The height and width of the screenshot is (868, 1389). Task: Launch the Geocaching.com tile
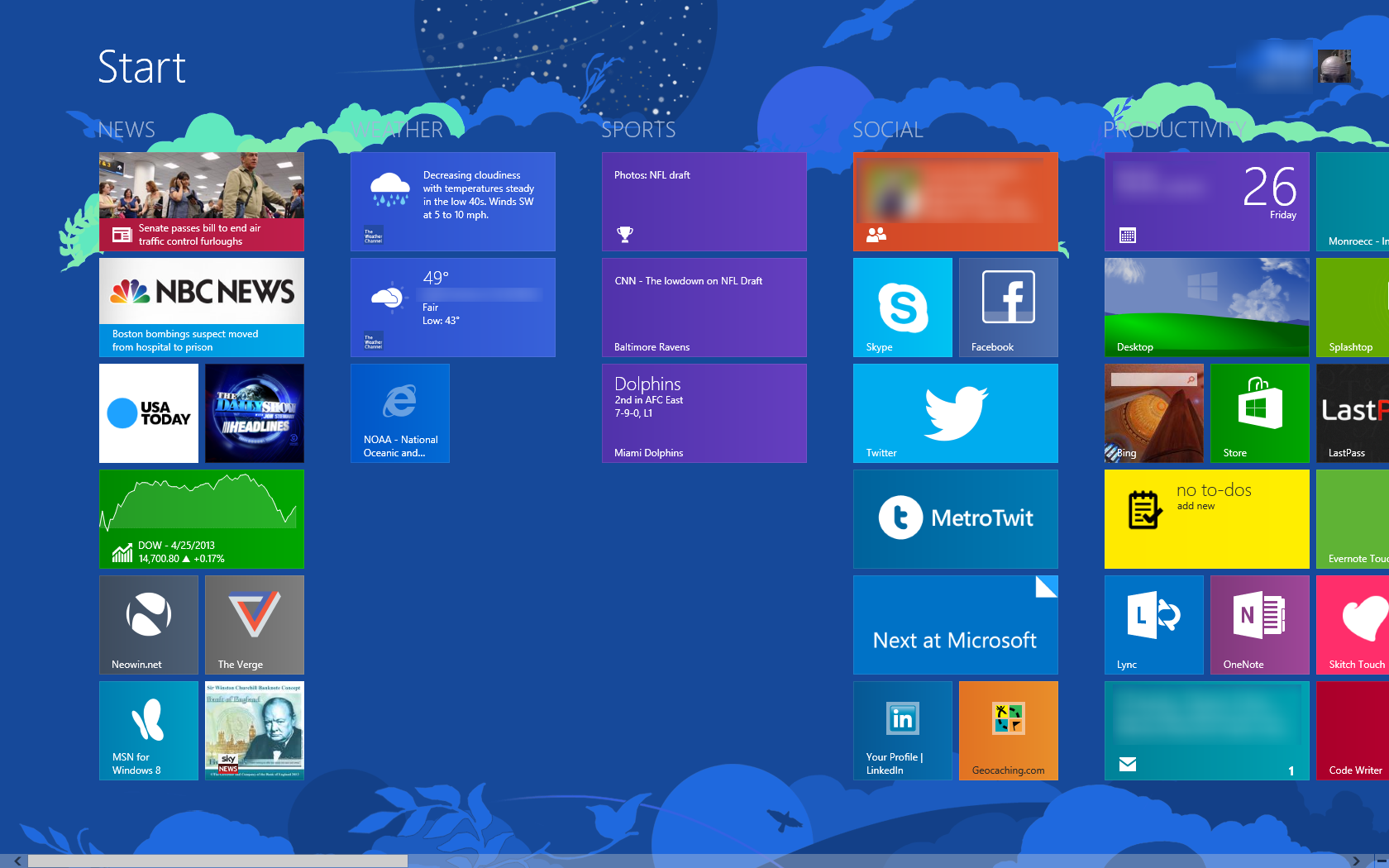1008,730
